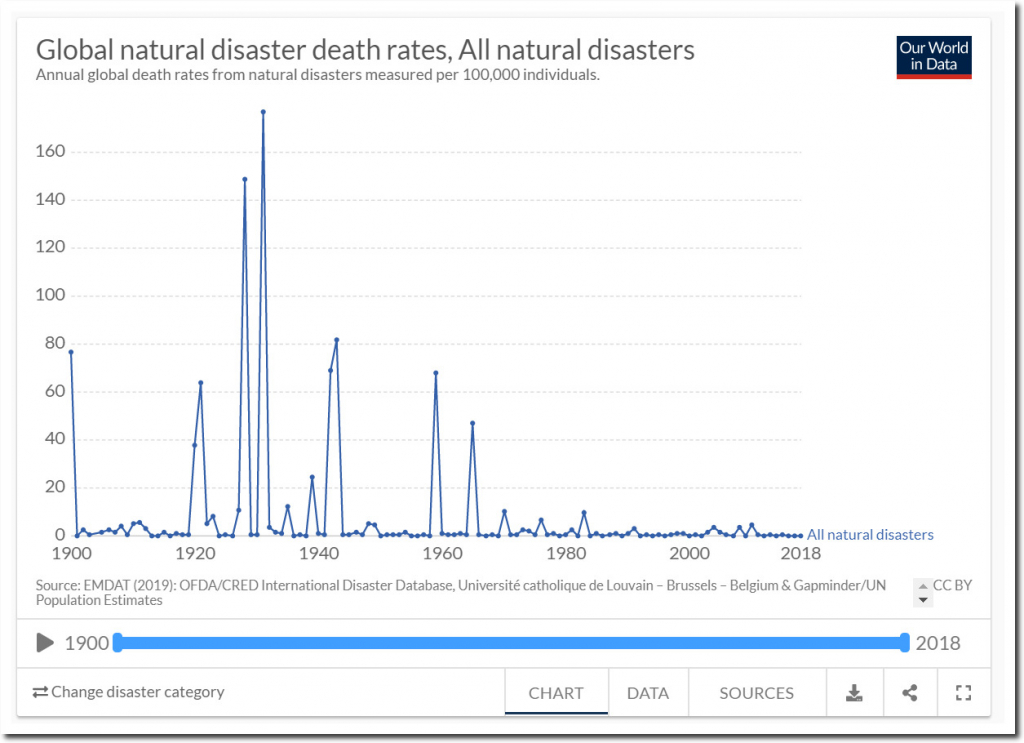Click the download chart icon

[x=854, y=692]
